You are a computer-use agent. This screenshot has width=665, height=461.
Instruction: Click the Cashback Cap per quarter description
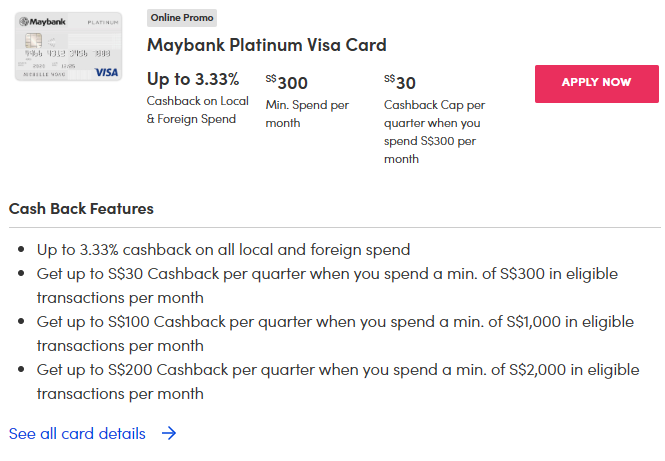point(433,131)
